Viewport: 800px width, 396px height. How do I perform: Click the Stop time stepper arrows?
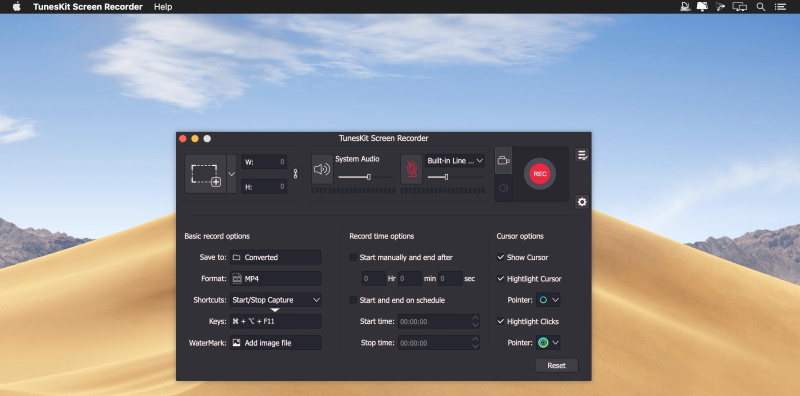coord(475,343)
